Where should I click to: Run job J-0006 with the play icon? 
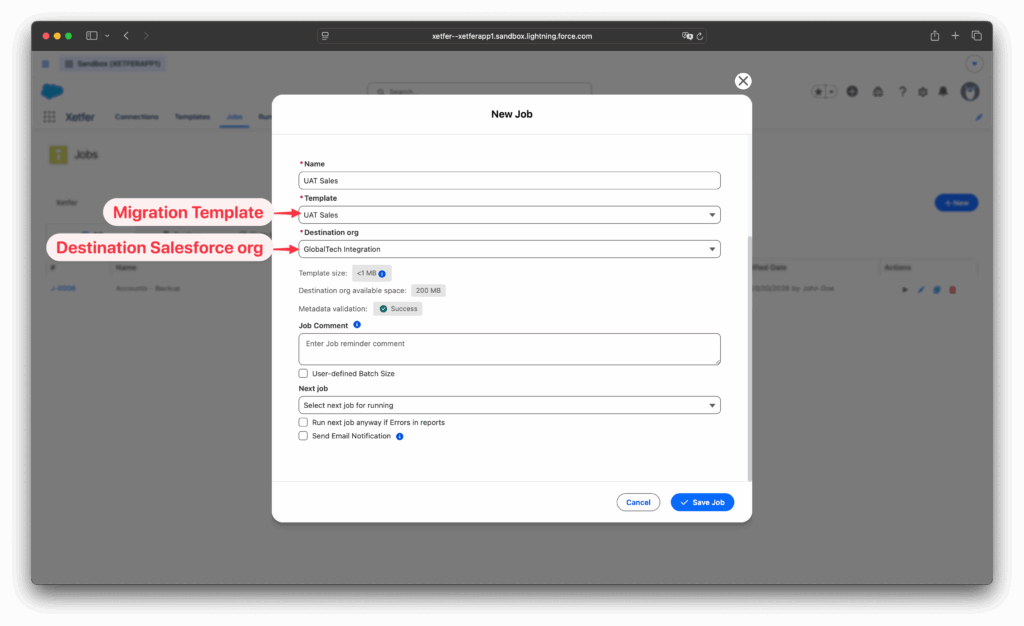904,289
